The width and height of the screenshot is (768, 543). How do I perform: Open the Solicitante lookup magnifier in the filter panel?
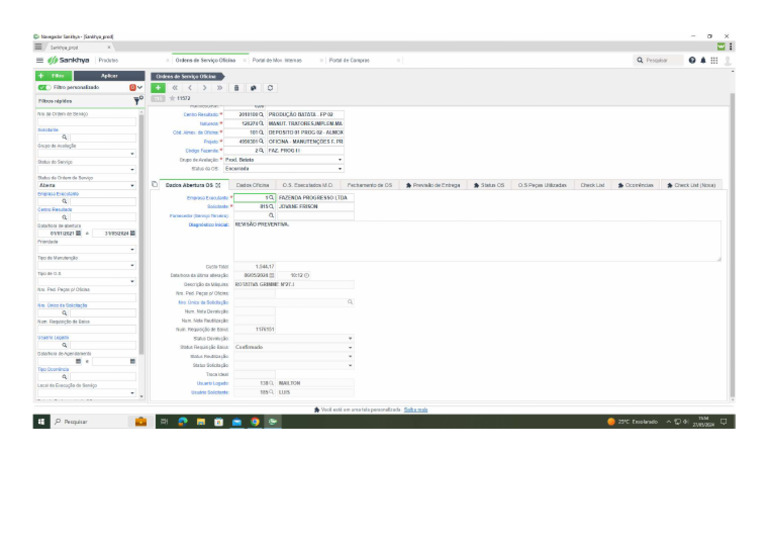pos(64,138)
